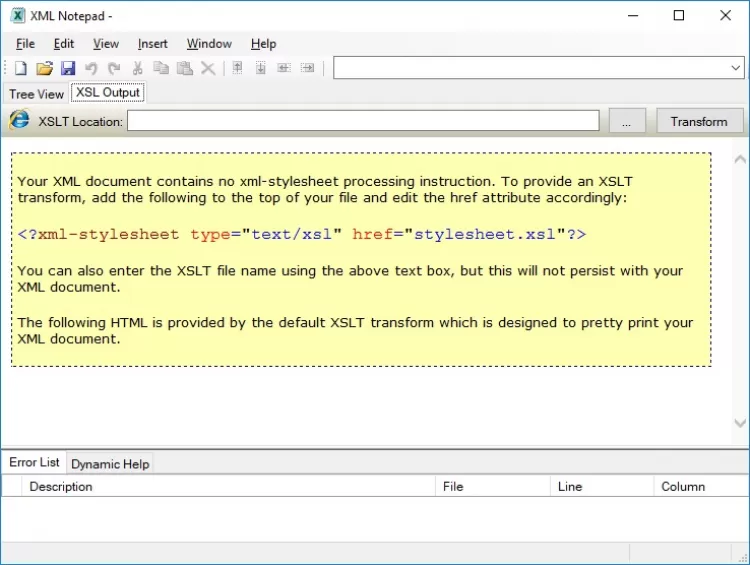
Task: Save the document with the floppy disk icon
Action: (x=68, y=68)
